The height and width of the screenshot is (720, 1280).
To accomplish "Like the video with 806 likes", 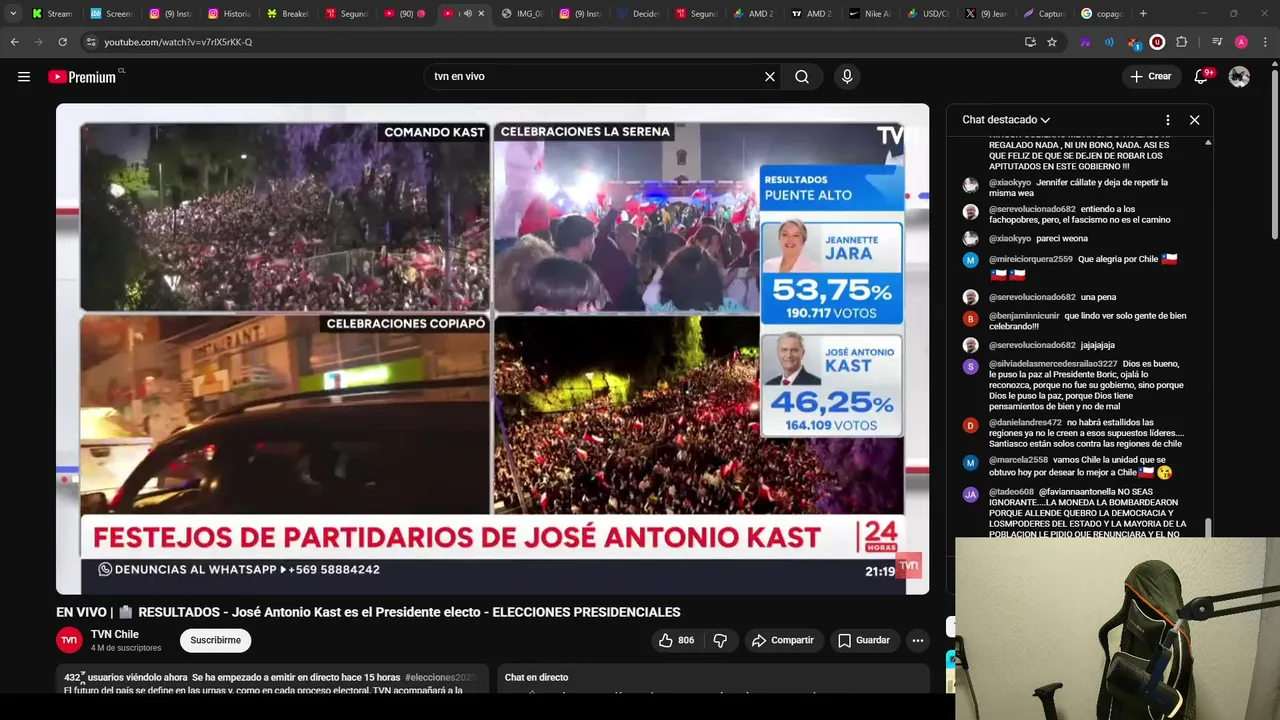I will tap(676, 640).
